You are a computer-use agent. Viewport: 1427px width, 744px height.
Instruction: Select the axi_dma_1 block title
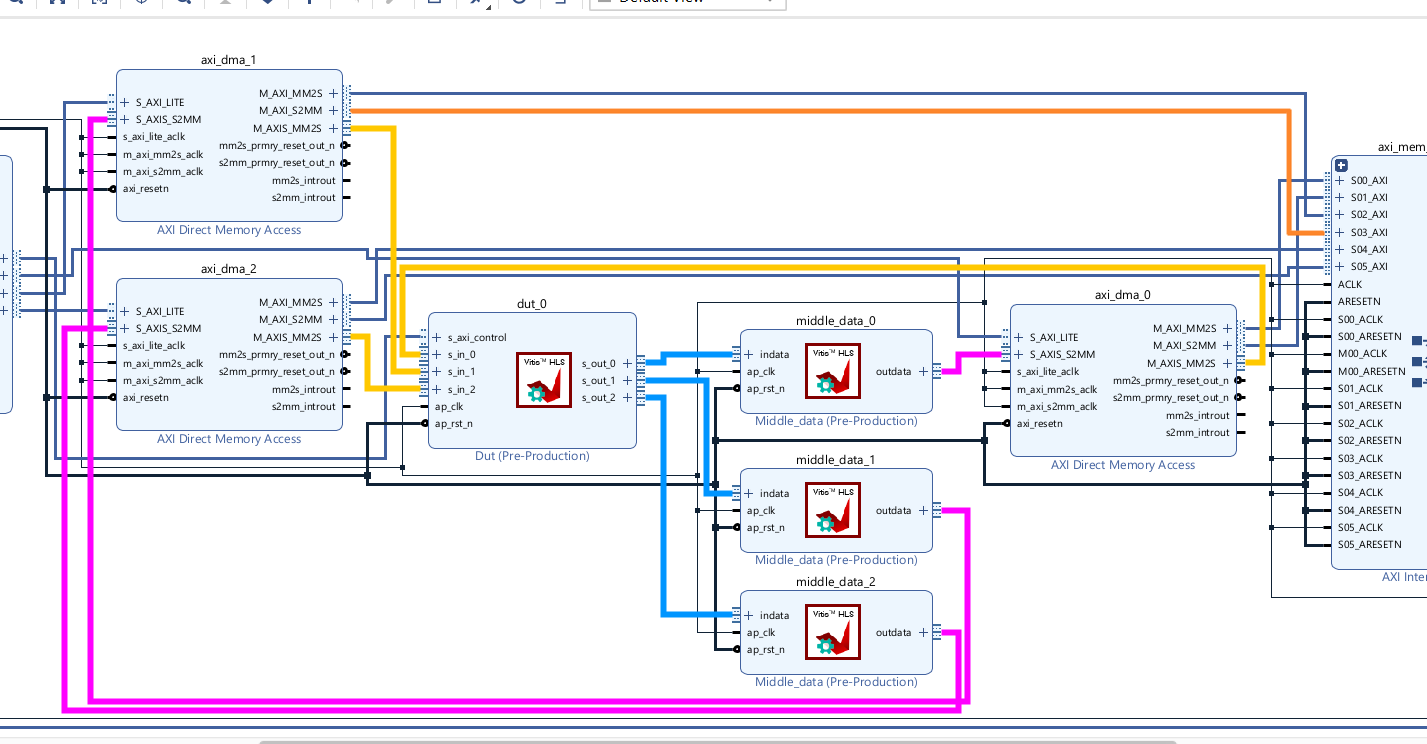coord(229,60)
